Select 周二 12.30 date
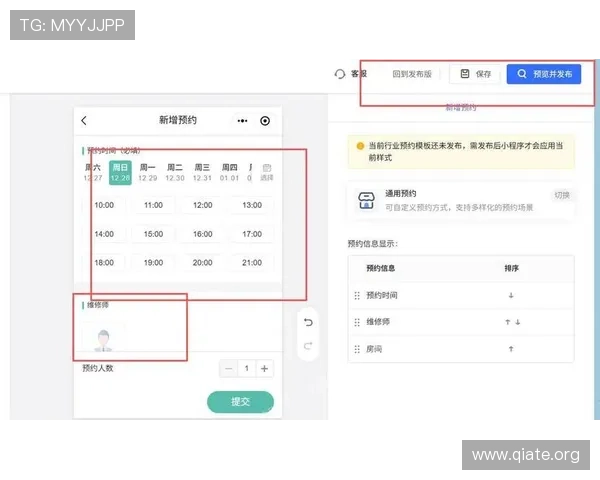Screen dimensions: 600x480 (175, 173)
